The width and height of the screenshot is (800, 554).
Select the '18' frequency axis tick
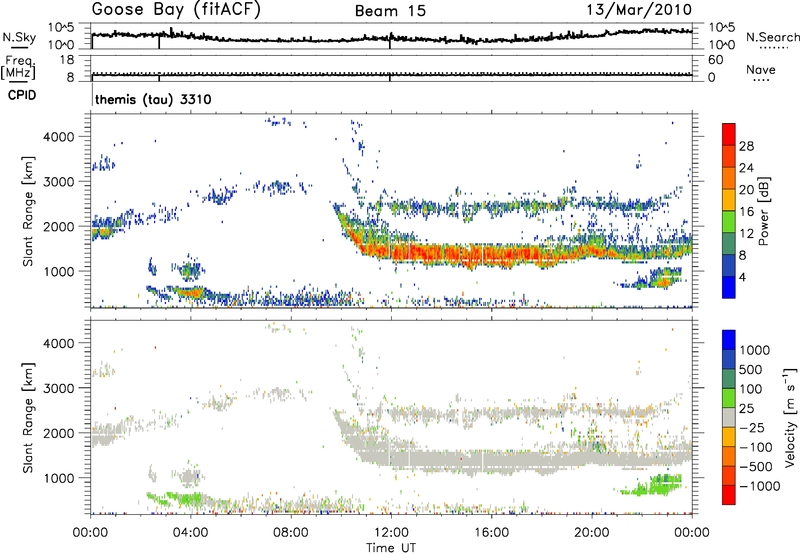[67, 60]
